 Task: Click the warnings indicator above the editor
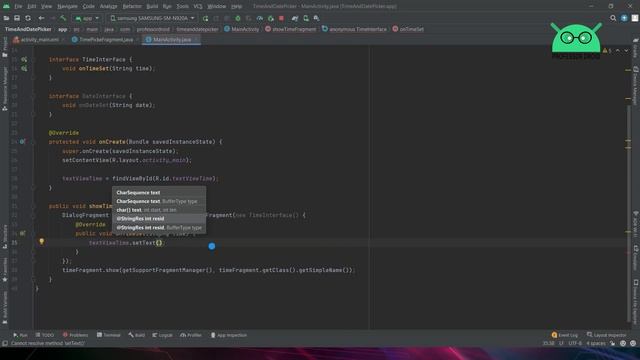tap(607, 51)
